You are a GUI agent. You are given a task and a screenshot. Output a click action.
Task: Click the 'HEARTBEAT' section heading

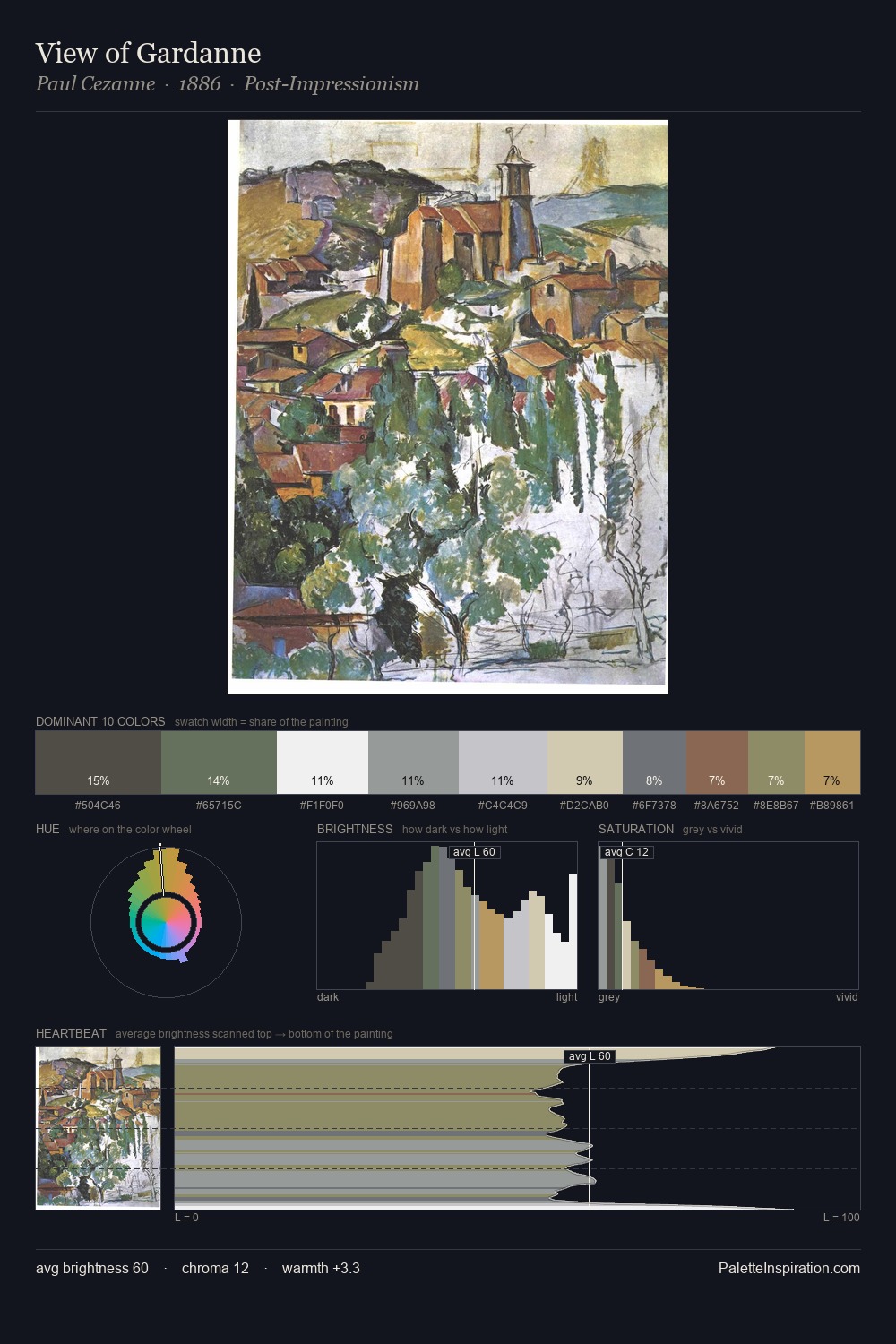pos(71,1033)
